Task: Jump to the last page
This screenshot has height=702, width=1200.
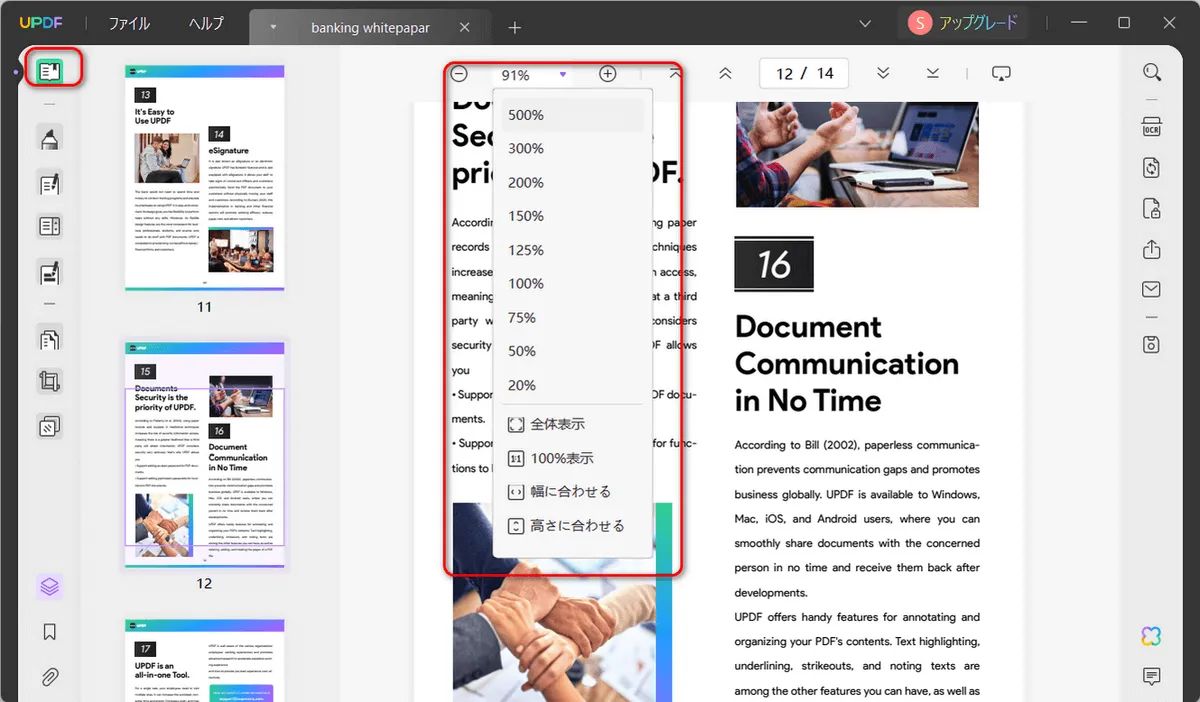Action: pyautogui.click(x=933, y=73)
